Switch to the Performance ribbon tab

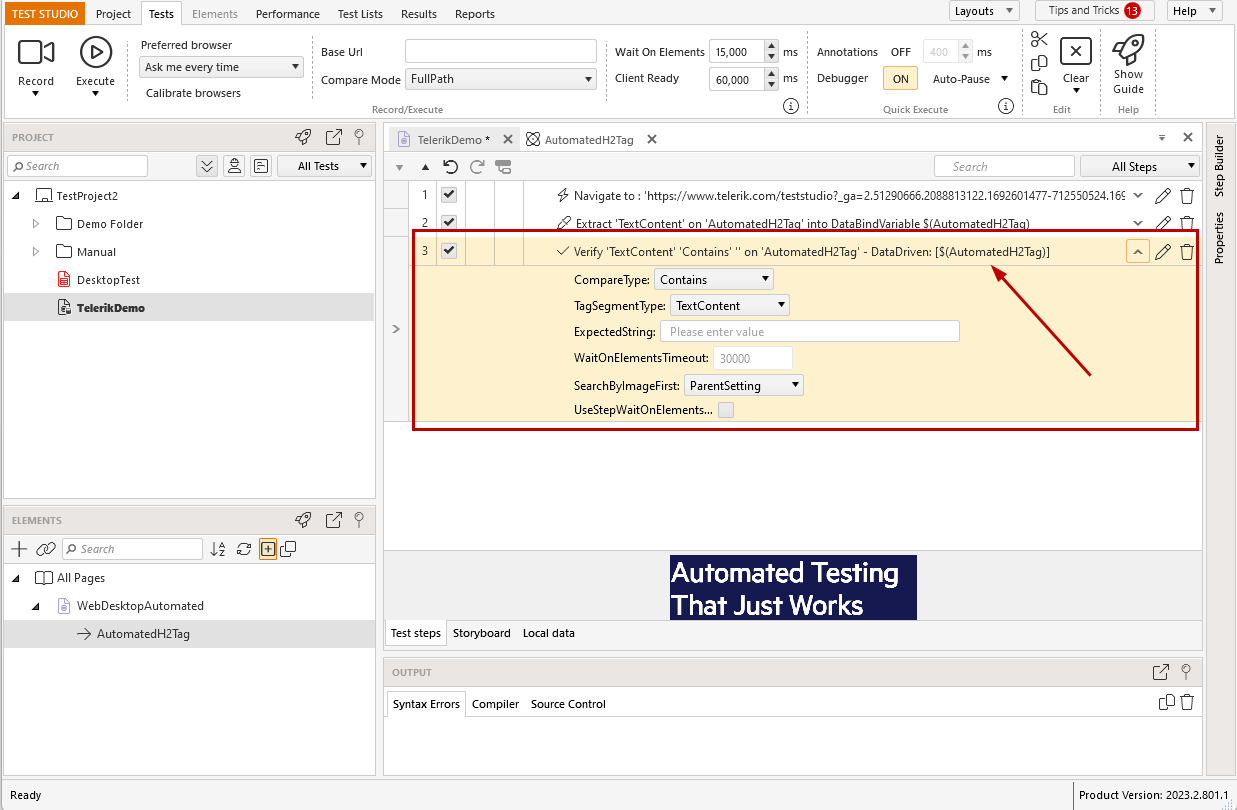pyautogui.click(x=288, y=14)
